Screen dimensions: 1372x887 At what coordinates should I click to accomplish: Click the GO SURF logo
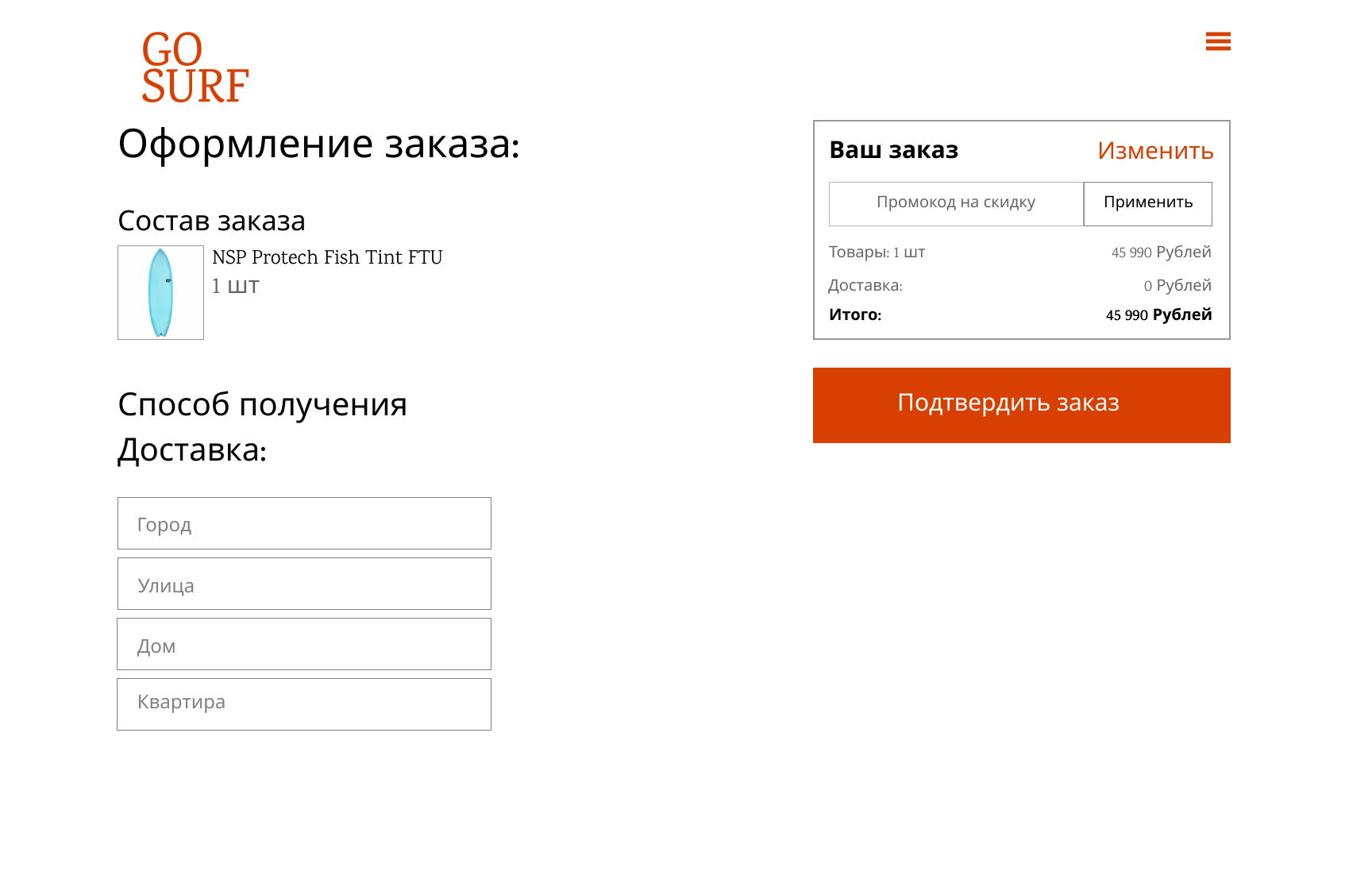[x=195, y=67]
